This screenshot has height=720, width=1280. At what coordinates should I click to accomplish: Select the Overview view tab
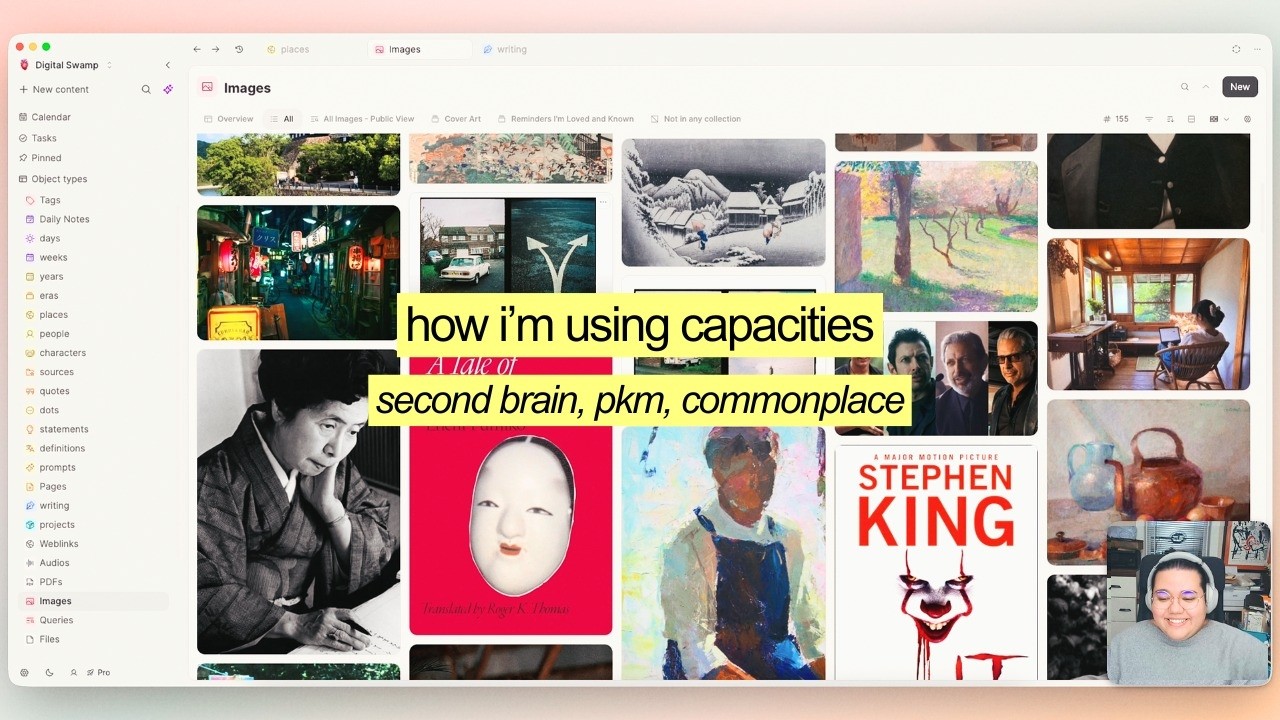(x=229, y=119)
